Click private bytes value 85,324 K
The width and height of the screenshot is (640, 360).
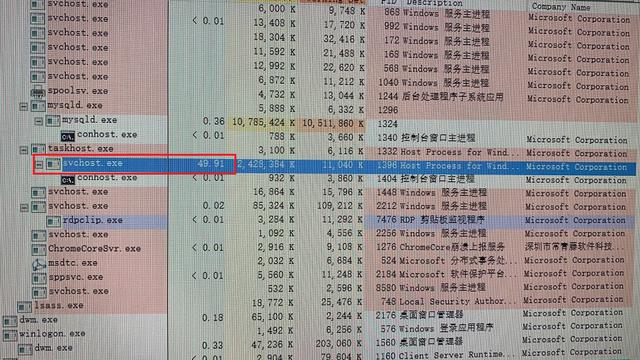273,206
